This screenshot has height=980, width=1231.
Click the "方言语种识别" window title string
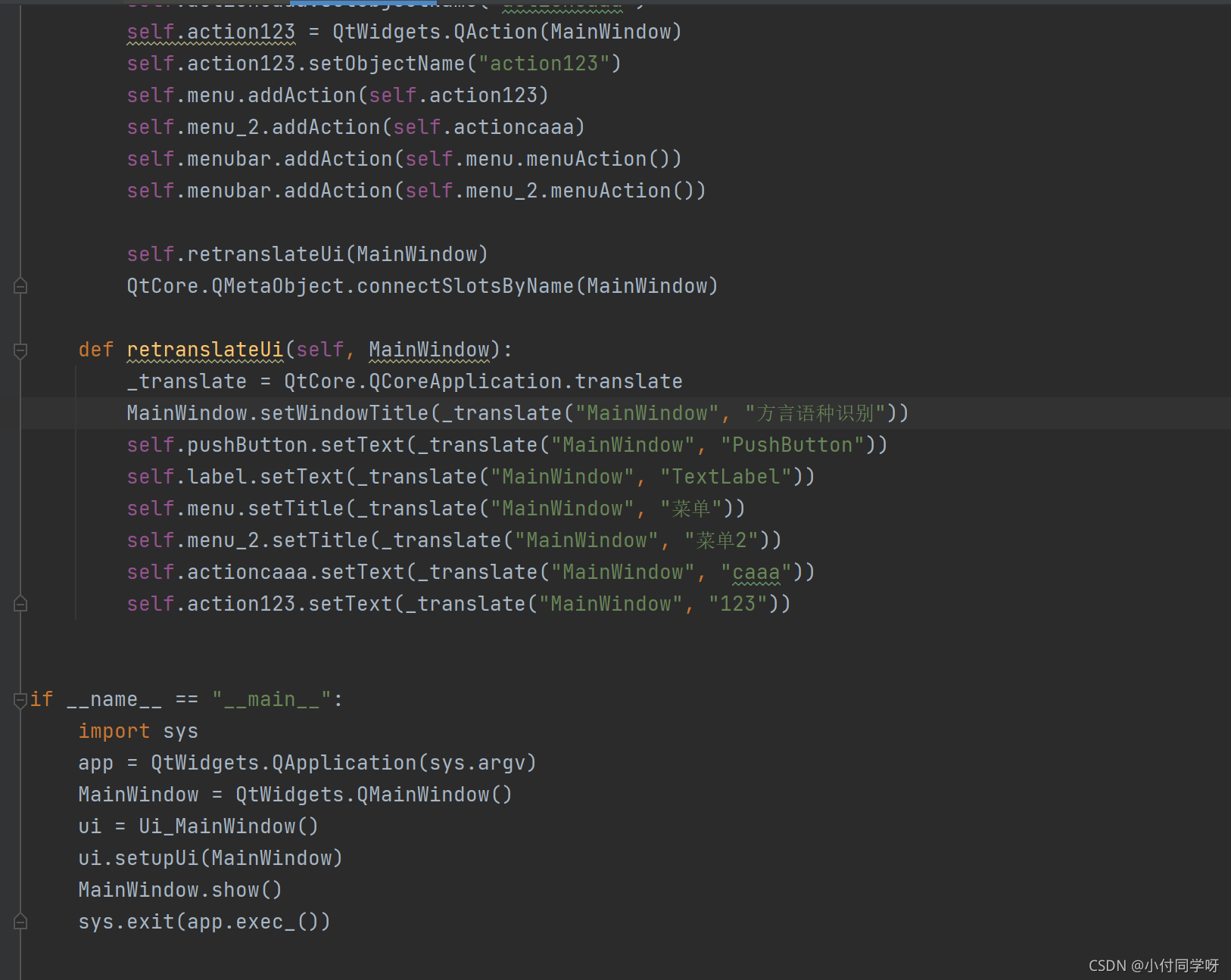click(x=815, y=413)
